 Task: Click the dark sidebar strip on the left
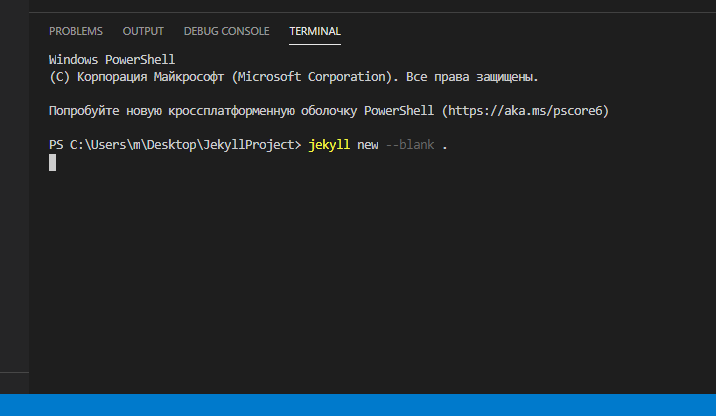click(14, 200)
